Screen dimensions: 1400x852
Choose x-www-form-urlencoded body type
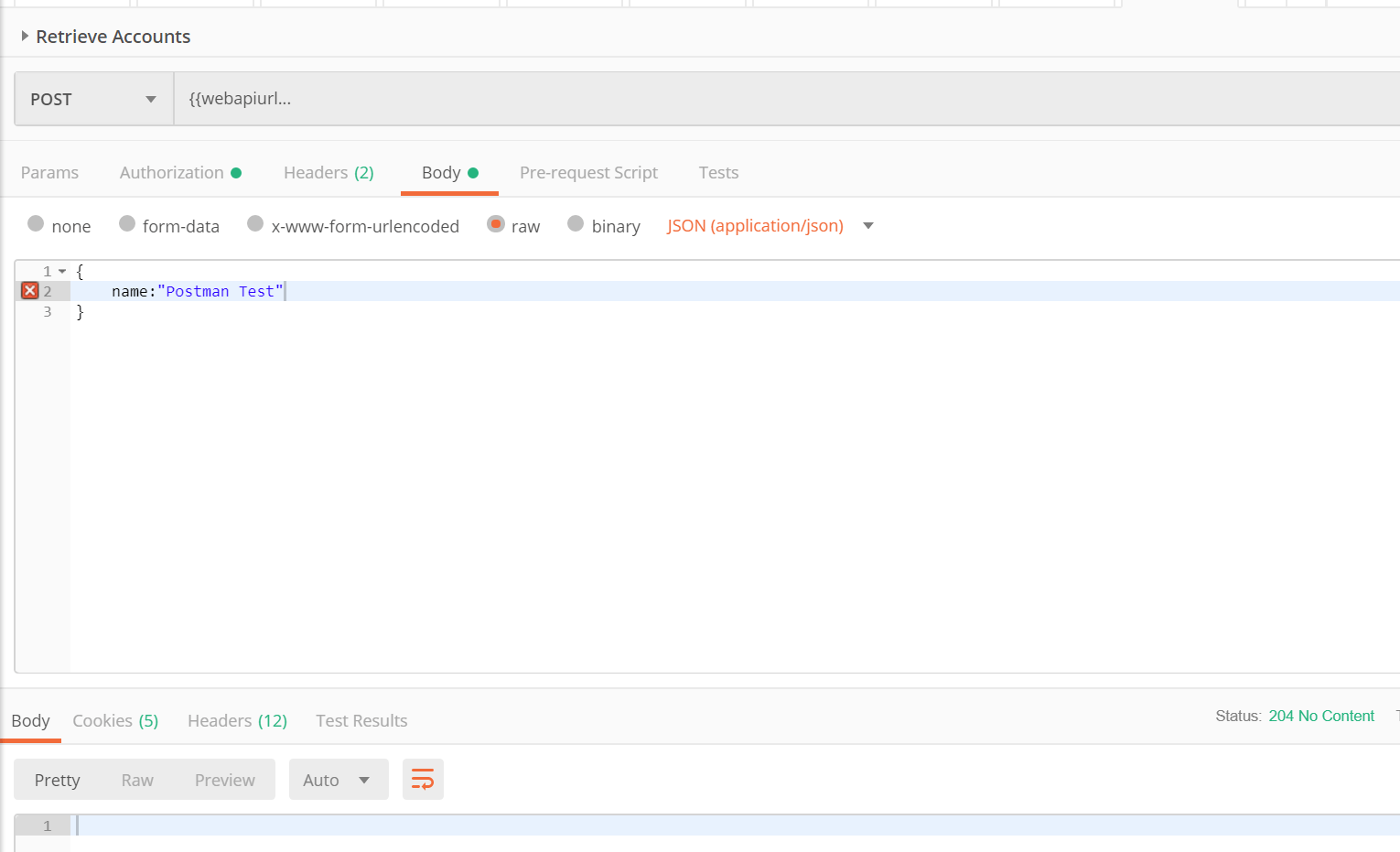click(255, 224)
